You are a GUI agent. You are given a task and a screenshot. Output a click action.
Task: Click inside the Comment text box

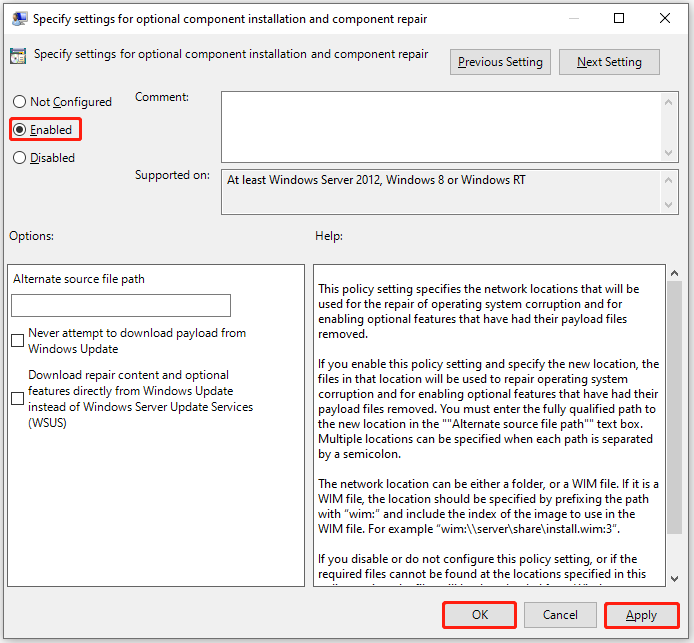(440, 125)
